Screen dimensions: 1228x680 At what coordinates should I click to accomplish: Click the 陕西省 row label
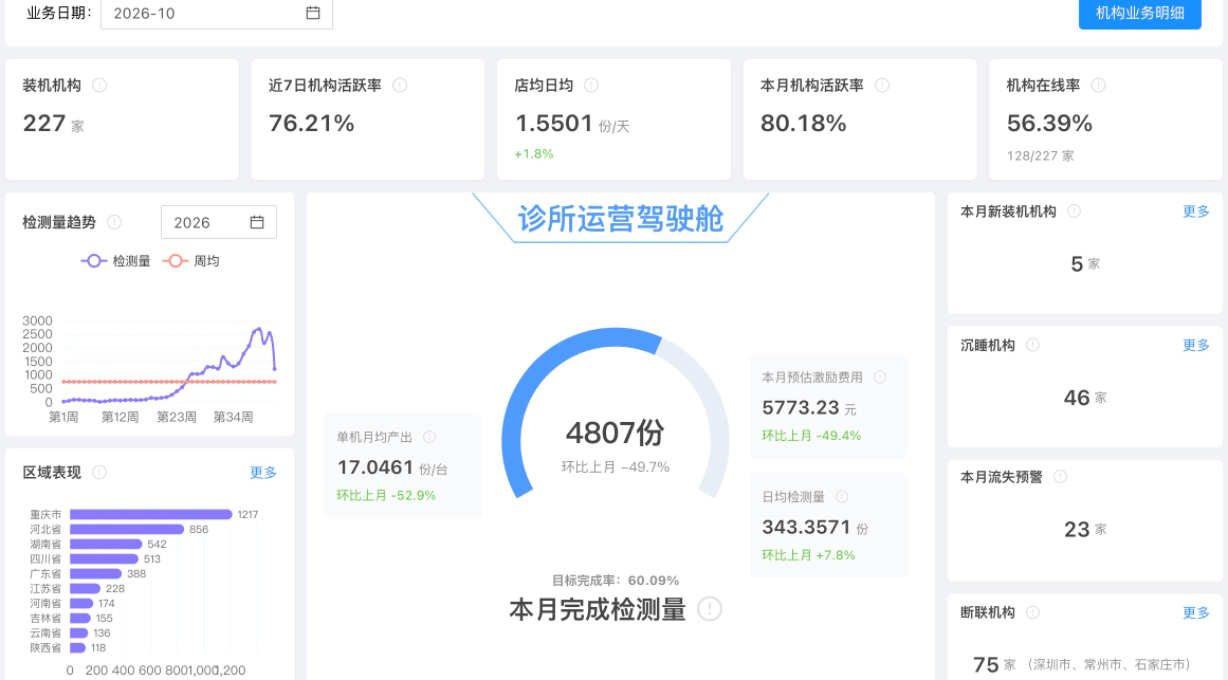(x=46, y=648)
